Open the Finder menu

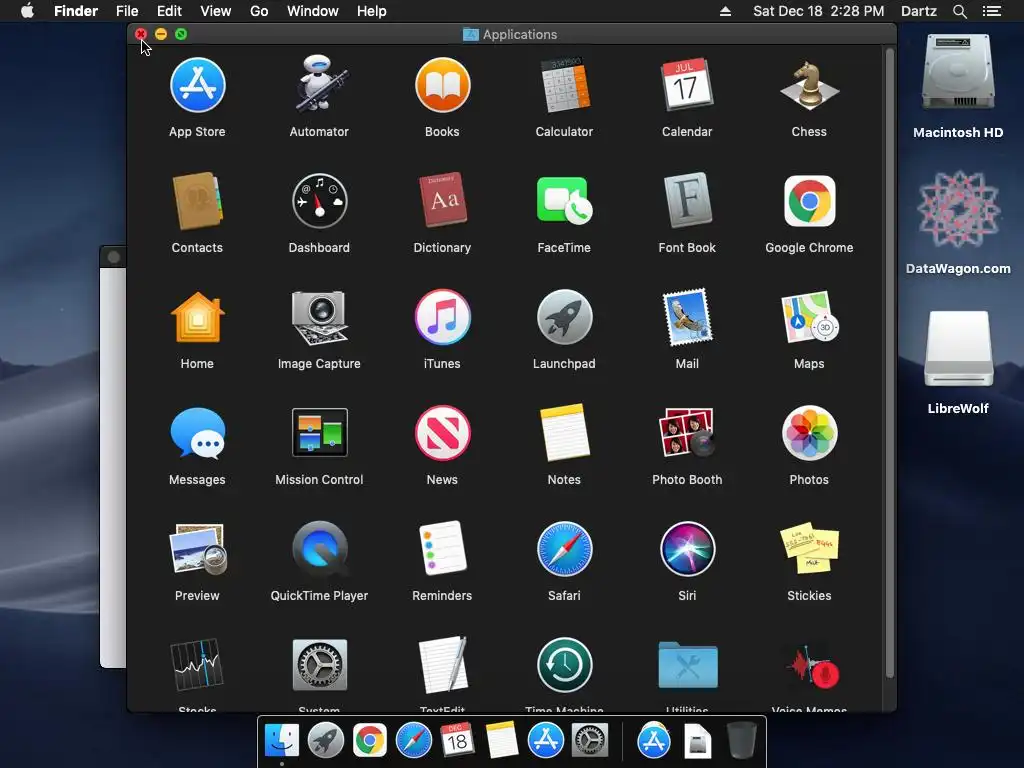click(x=76, y=11)
